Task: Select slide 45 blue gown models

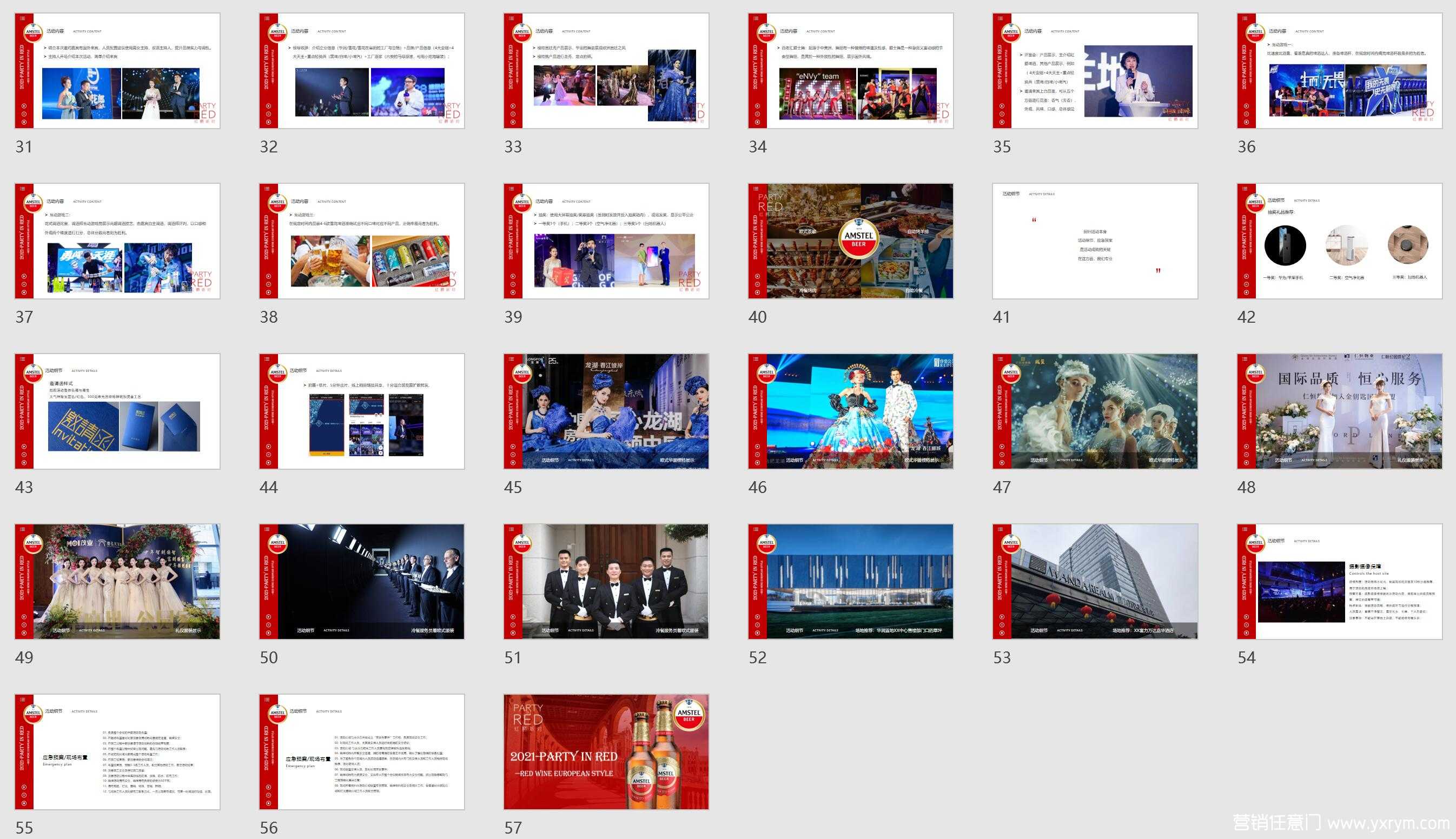Action: (x=606, y=411)
